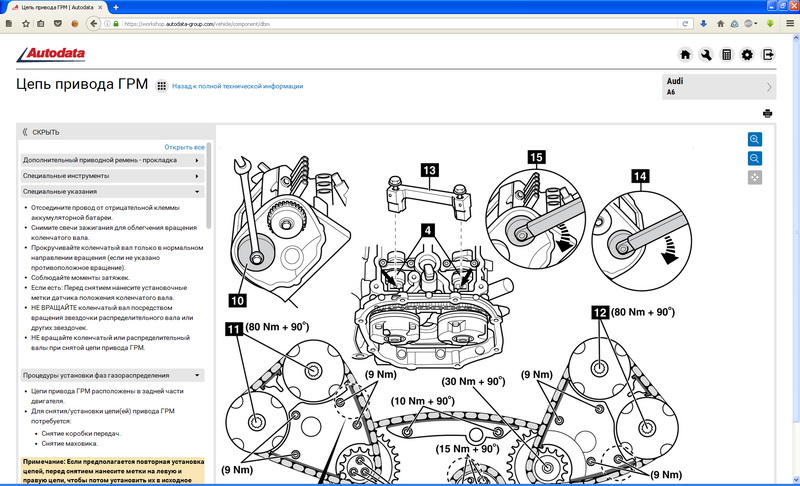Open the wrench tools icon in header
This screenshot has width=800, height=486.
[x=706, y=55]
